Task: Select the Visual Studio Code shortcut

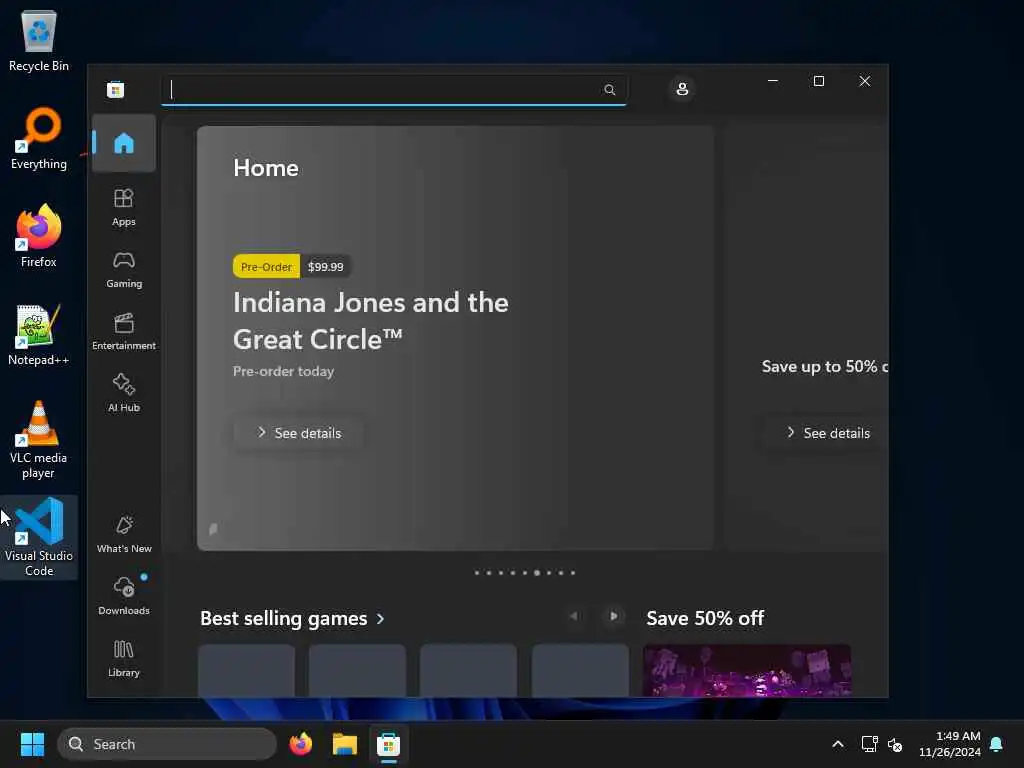Action: click(39, 537)
